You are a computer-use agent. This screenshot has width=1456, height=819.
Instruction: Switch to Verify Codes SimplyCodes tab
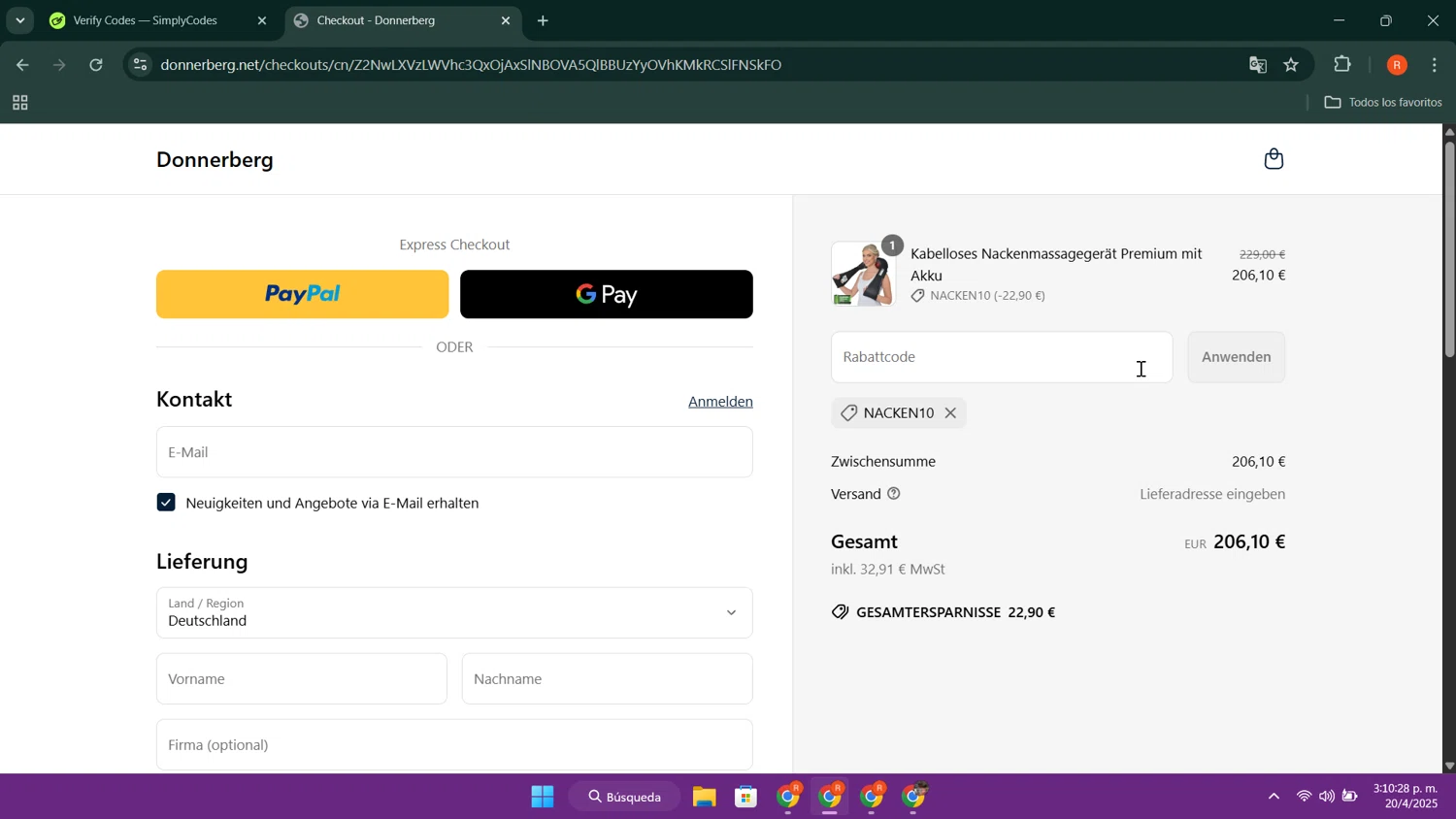(x=146, y=20)
